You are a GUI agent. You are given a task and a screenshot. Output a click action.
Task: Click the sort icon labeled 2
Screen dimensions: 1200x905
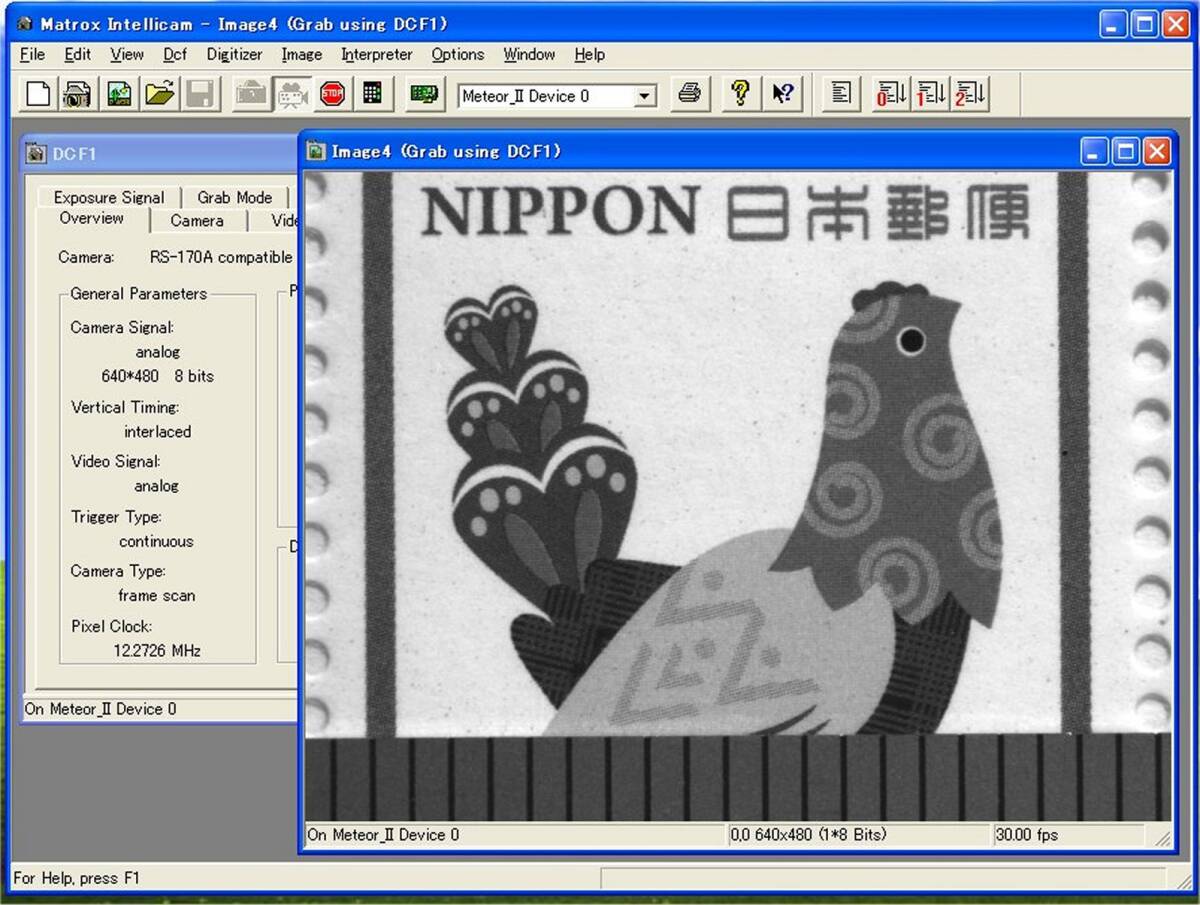pos(970,95)
